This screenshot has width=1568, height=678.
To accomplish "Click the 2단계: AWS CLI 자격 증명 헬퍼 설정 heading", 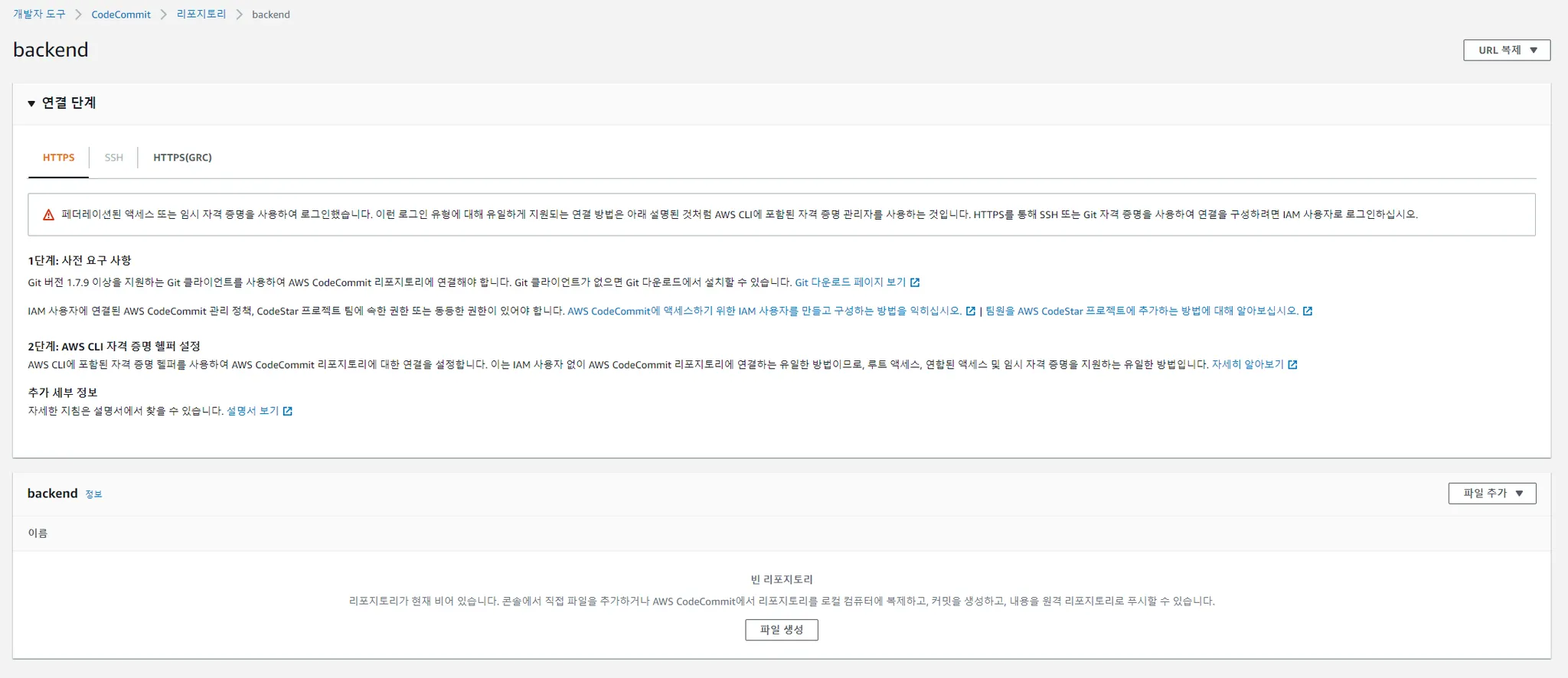I will [114, 346].
